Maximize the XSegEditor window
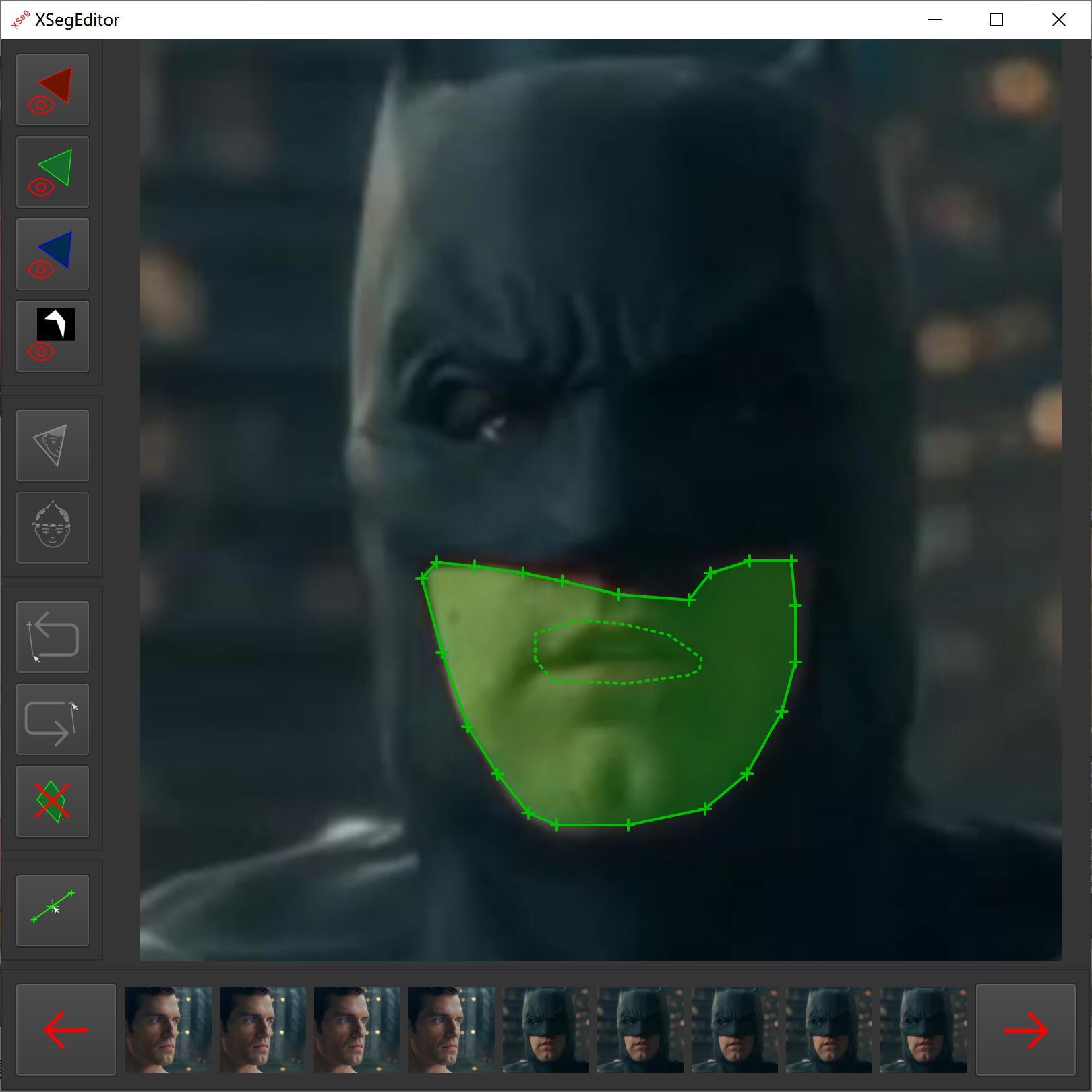1092x1092 pixels. coord(996,20)
